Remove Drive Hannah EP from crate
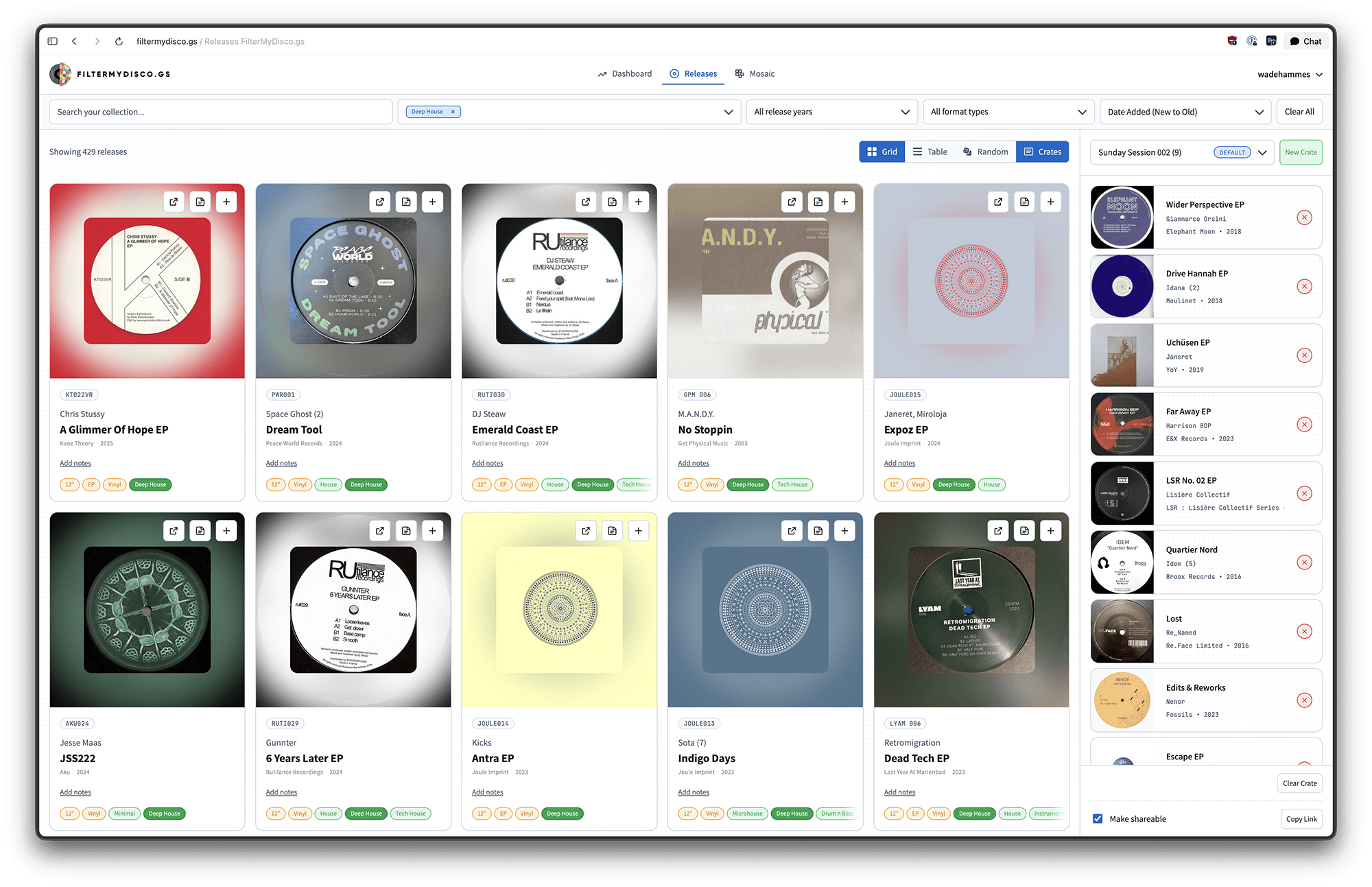This screenshot has height=887, width=1372. [1304, 287]
